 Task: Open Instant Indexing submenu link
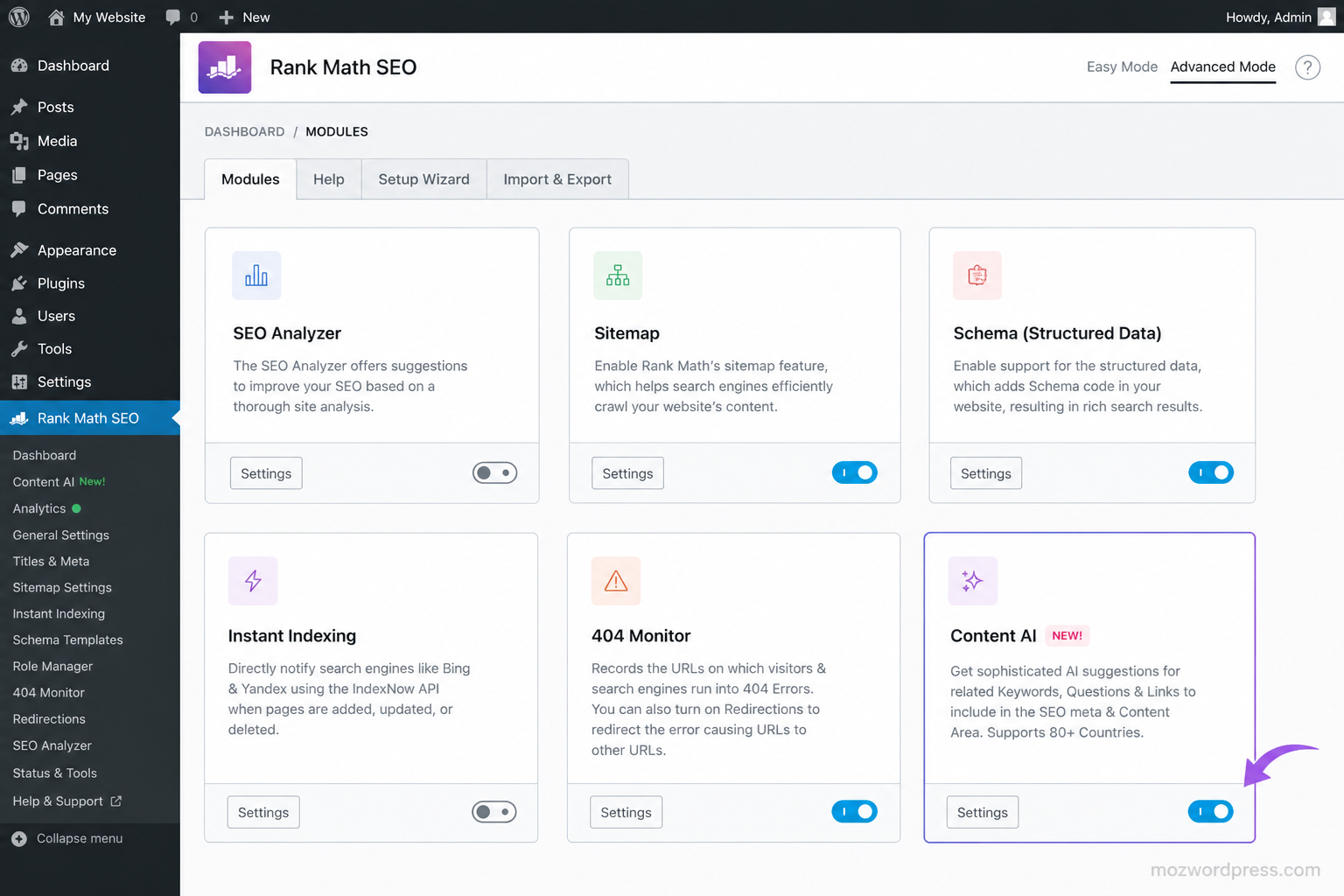(x=59, y=614)
